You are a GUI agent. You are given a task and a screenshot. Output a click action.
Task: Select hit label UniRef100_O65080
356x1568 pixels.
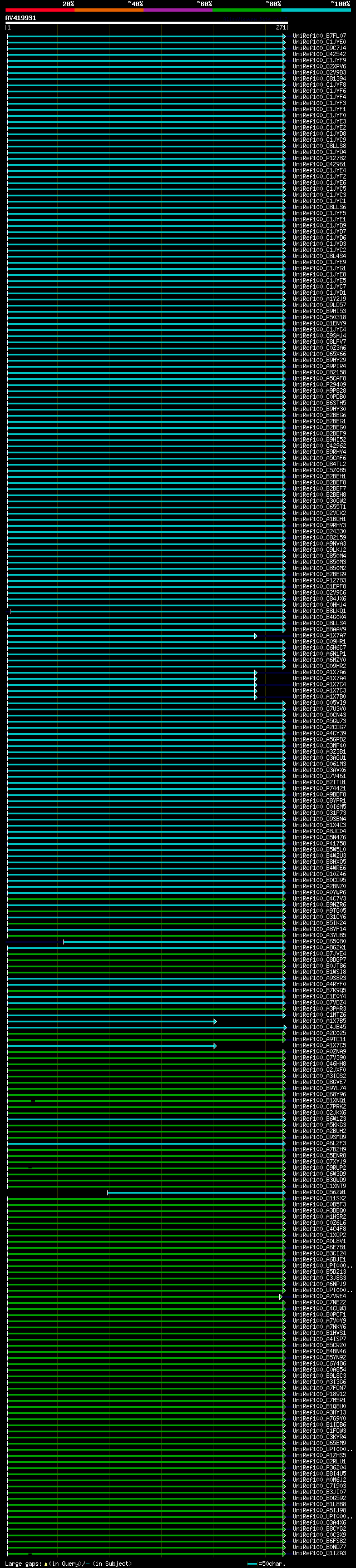pyautogui.click(x=319, y=941)
